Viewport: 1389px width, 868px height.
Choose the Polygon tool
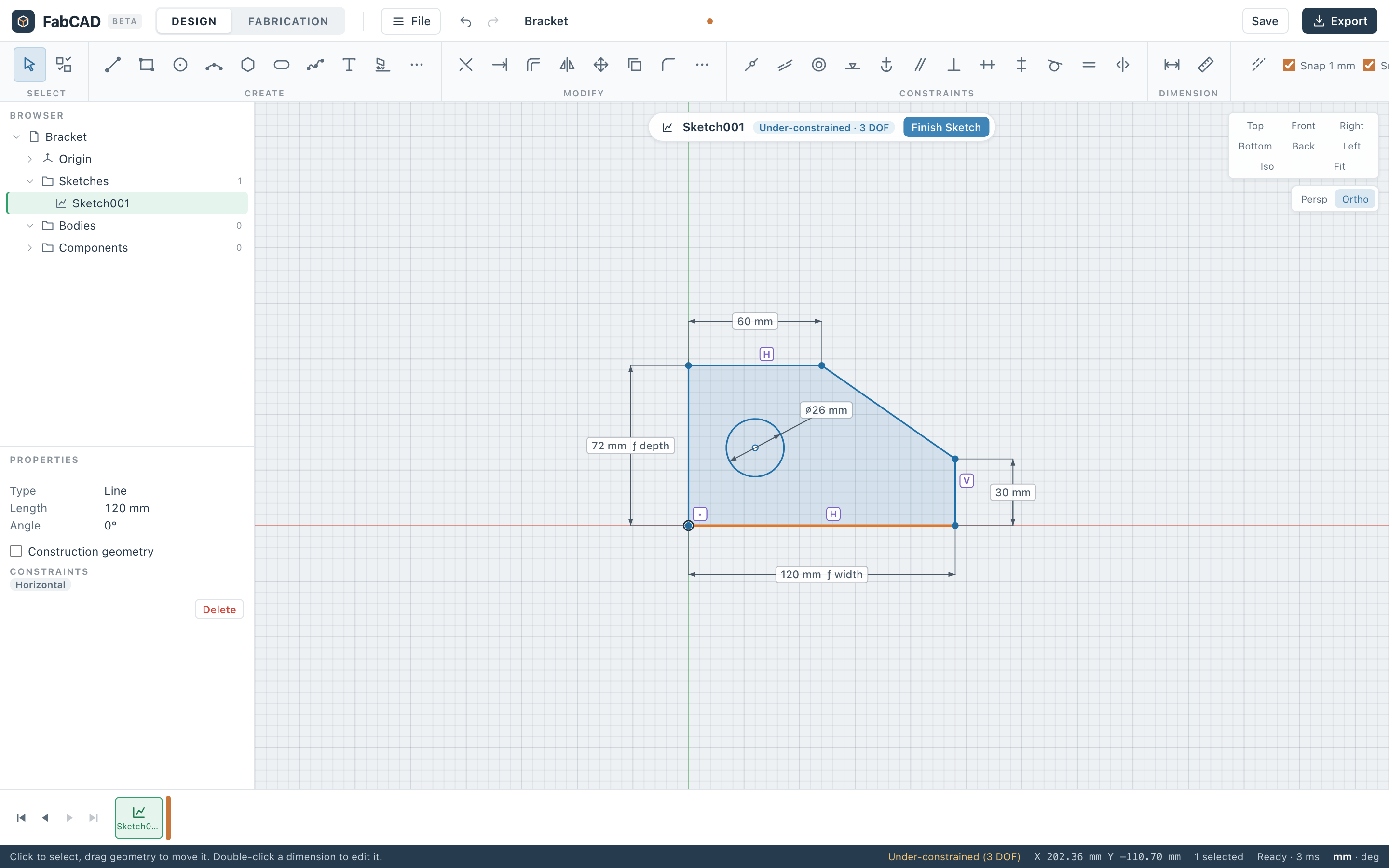[x=248, y=65]
